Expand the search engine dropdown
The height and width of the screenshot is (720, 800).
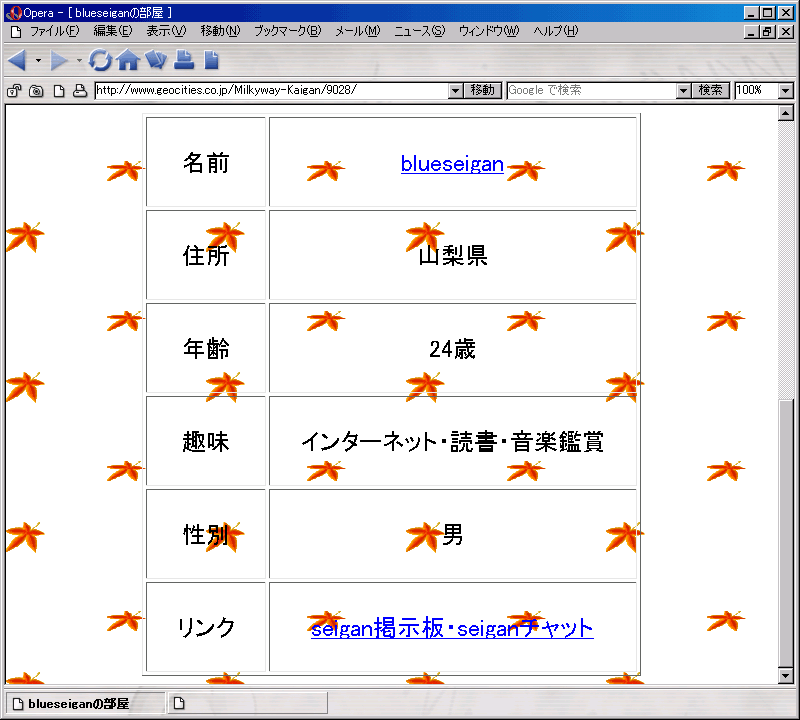click(x=684, y=91)
